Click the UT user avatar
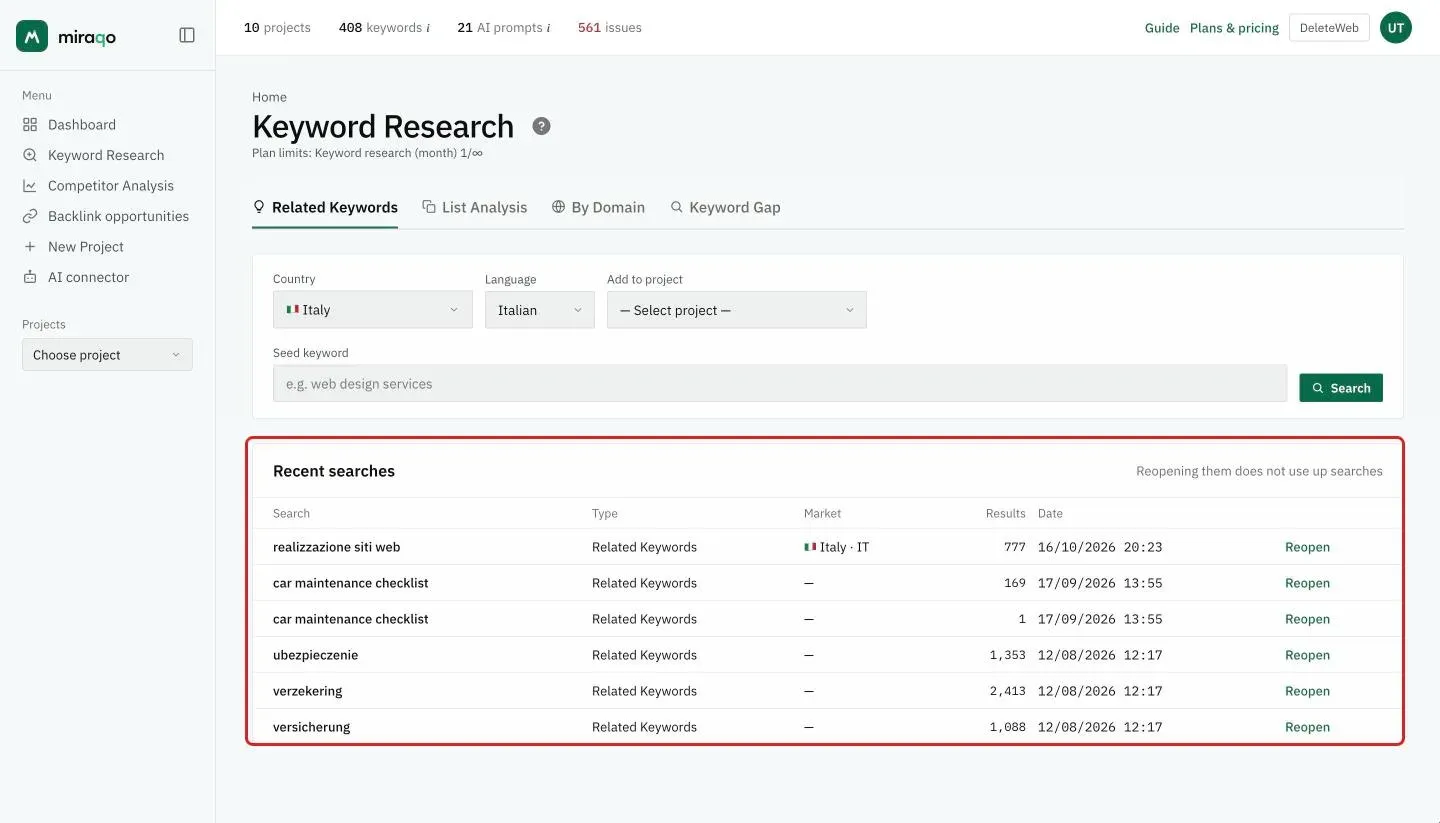The image size is (1440, 823). click(x=1396, y=28)
